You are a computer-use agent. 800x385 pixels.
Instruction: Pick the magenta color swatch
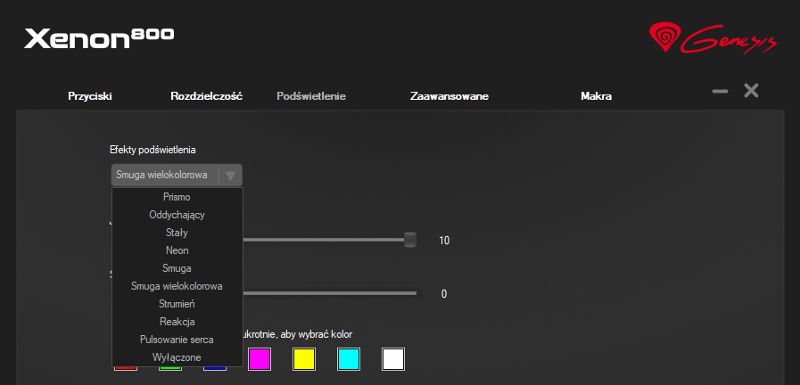pos(259,359)
